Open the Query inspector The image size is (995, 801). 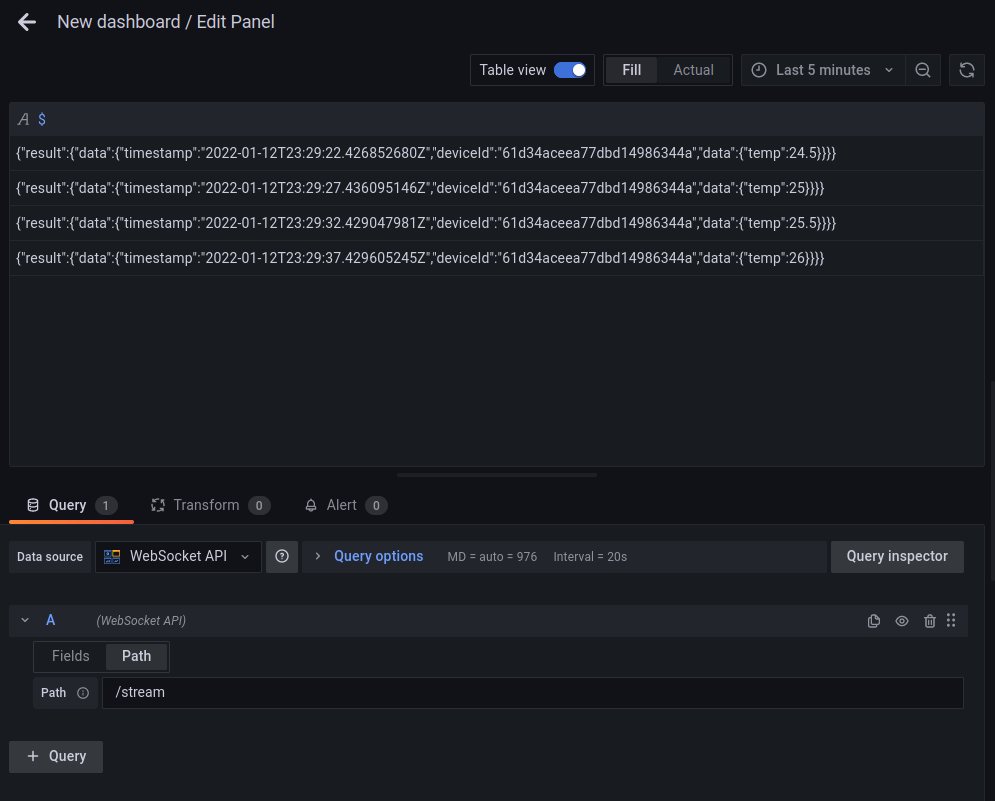pyautogui.click(x=896, y=557)
